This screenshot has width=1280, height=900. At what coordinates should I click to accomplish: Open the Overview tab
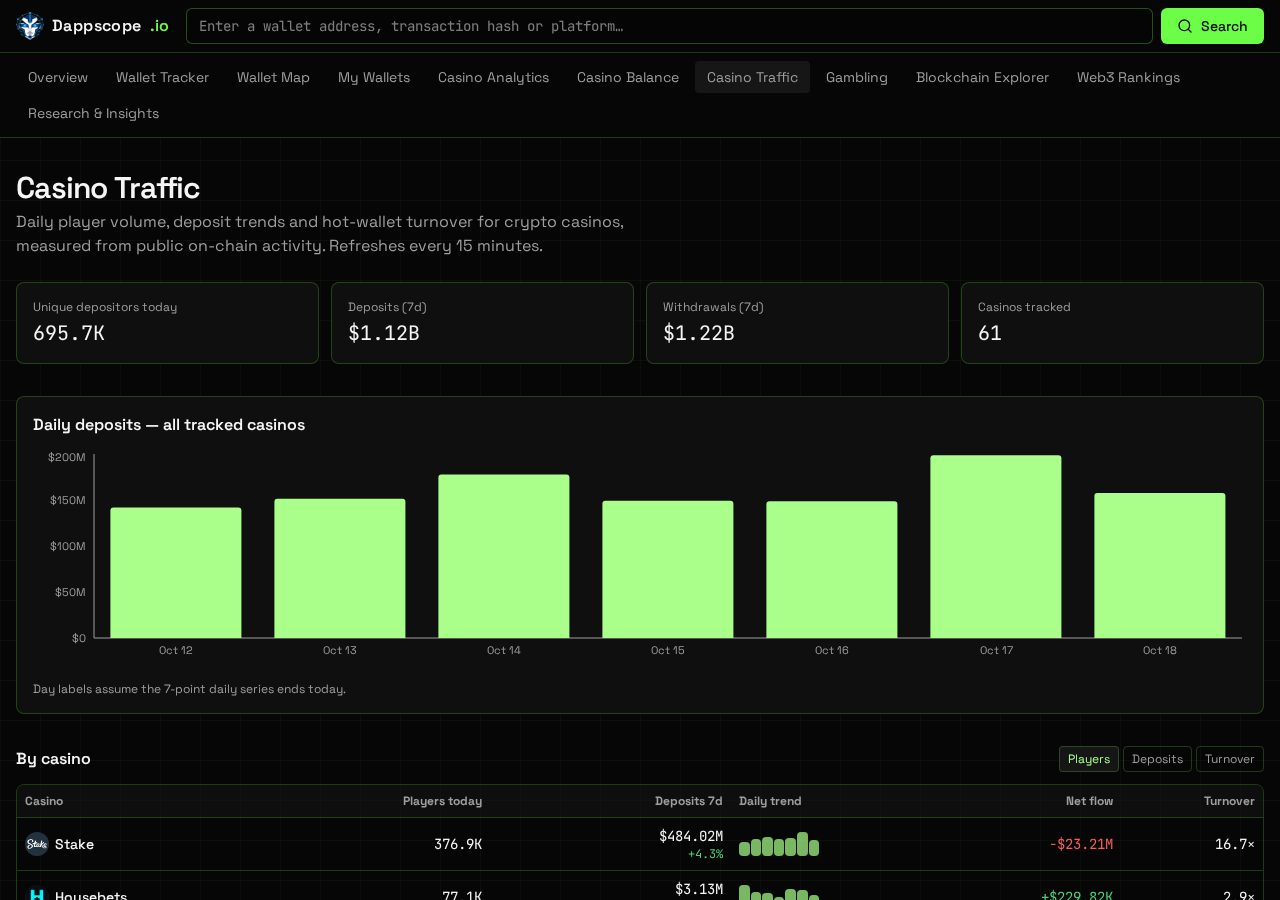coord(58,77)
